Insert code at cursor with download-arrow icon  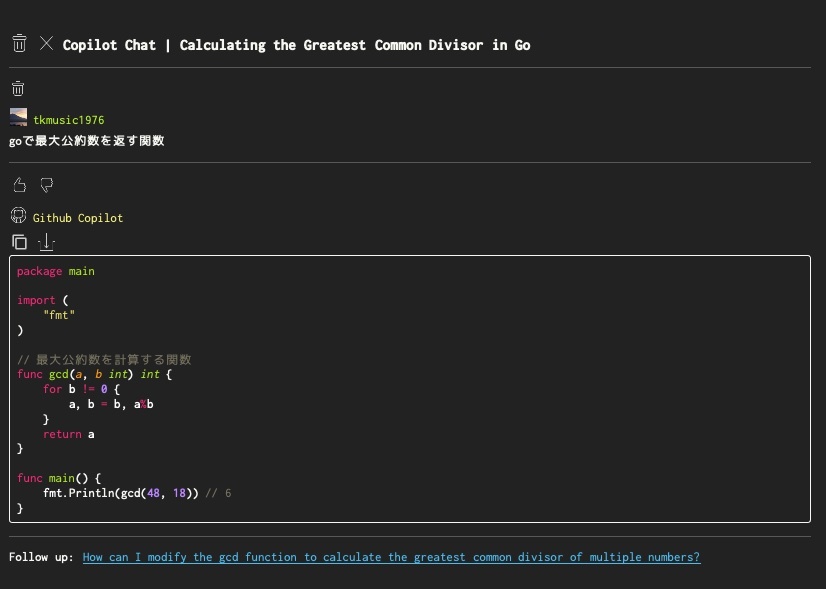click(46, 242)
